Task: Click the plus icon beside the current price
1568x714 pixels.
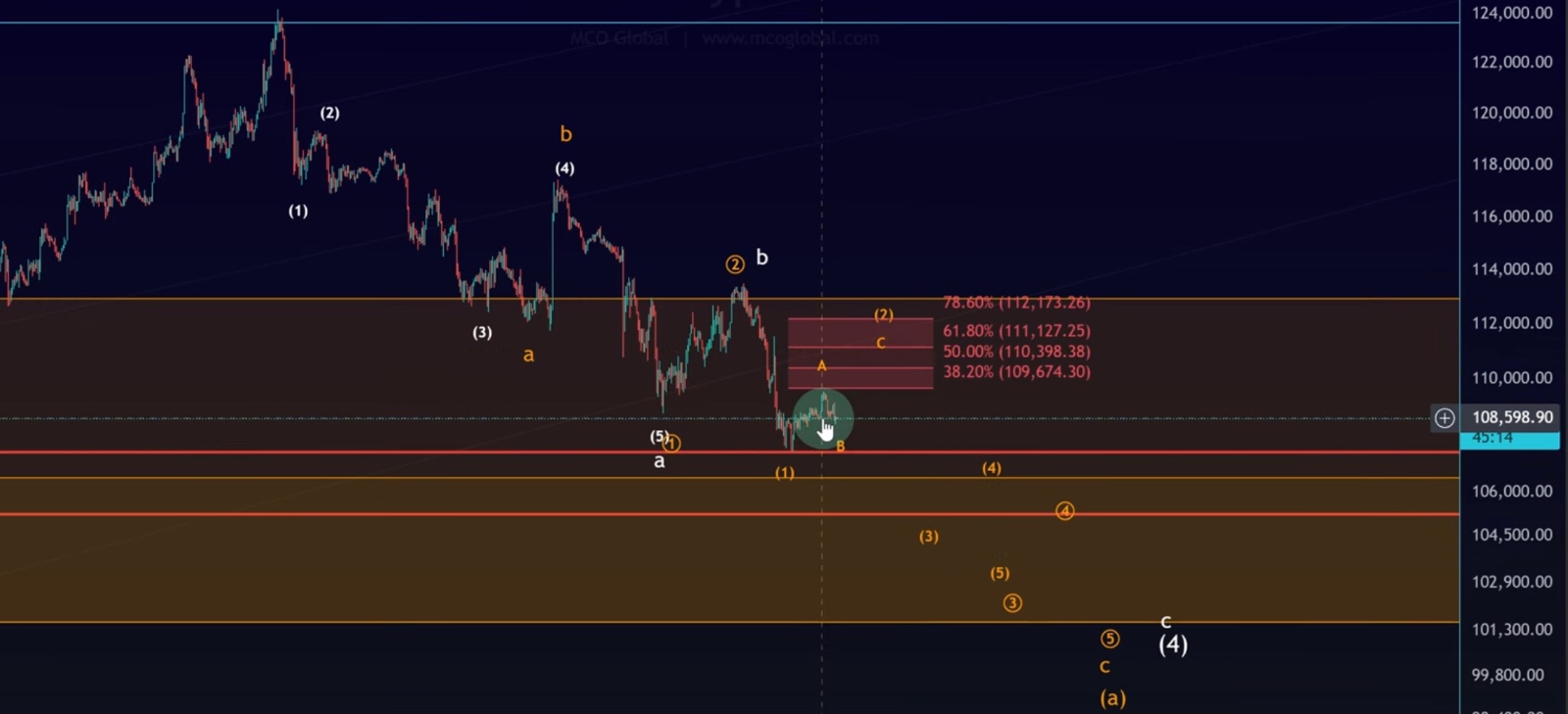Action: (1445, 418)
